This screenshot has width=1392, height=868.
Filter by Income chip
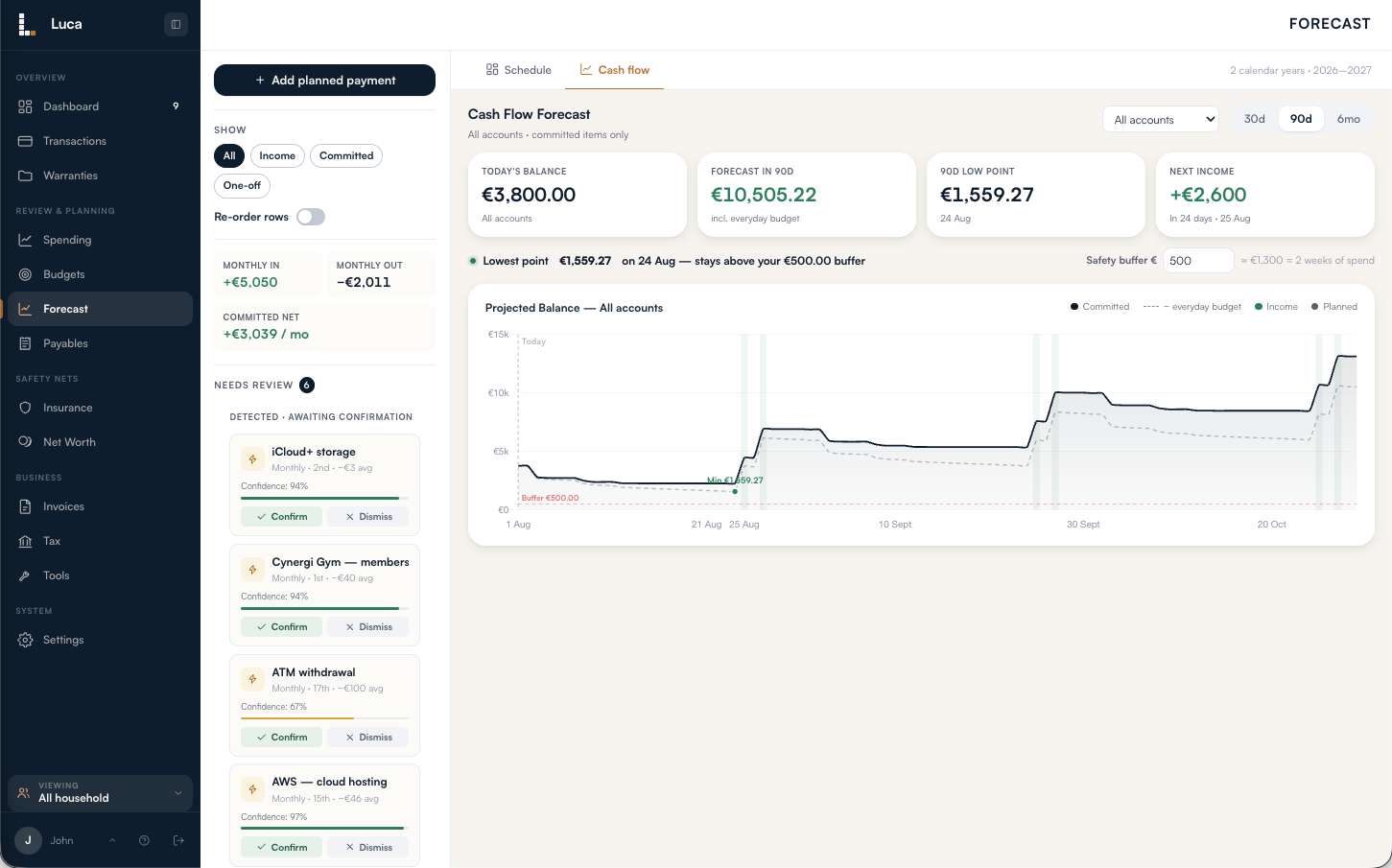click(277, 155)
